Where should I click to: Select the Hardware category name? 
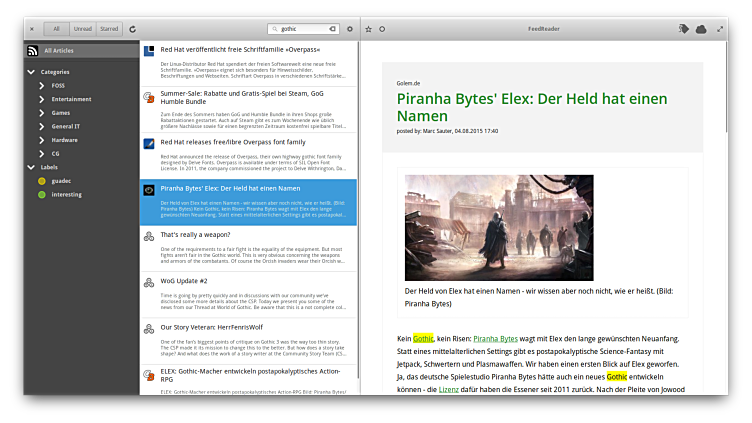click(65, 140)
